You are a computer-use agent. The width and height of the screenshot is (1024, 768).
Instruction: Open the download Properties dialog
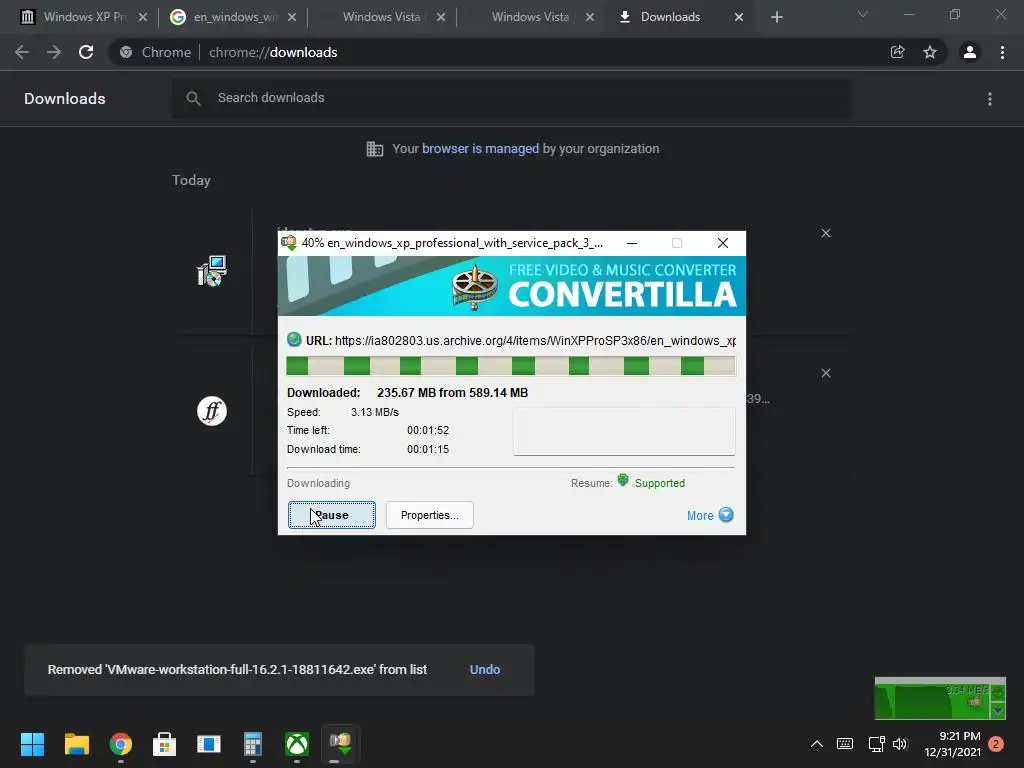(x=429, y=515)
